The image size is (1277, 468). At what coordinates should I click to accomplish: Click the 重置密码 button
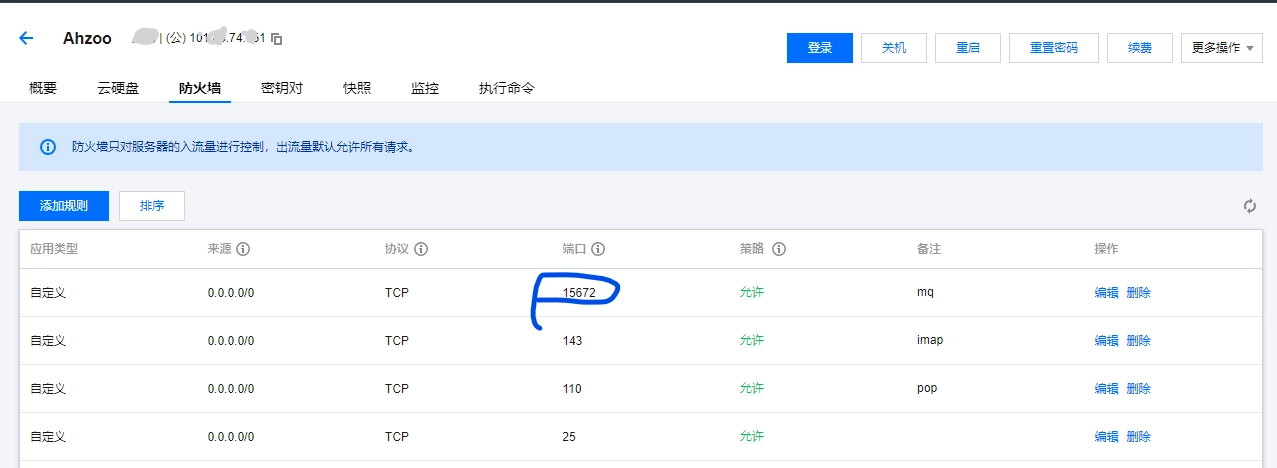click(x=1053, y=48)
